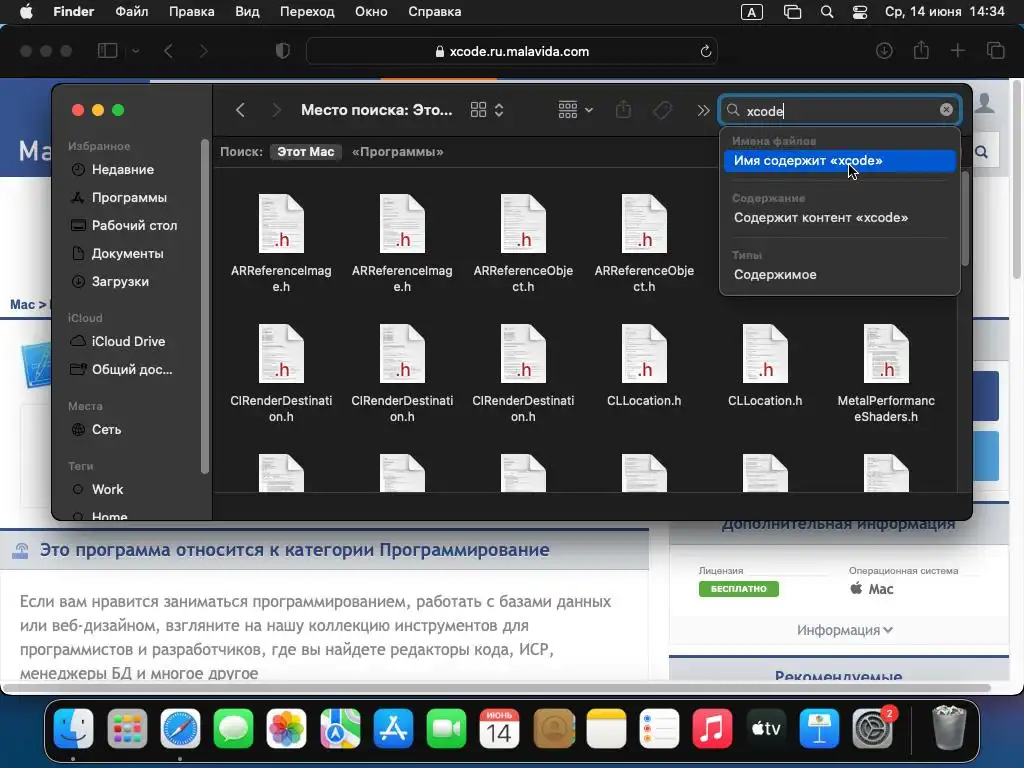Screen dimensions: 1024x768
Task: Open Music from the Dock
Action: [712, 728]
